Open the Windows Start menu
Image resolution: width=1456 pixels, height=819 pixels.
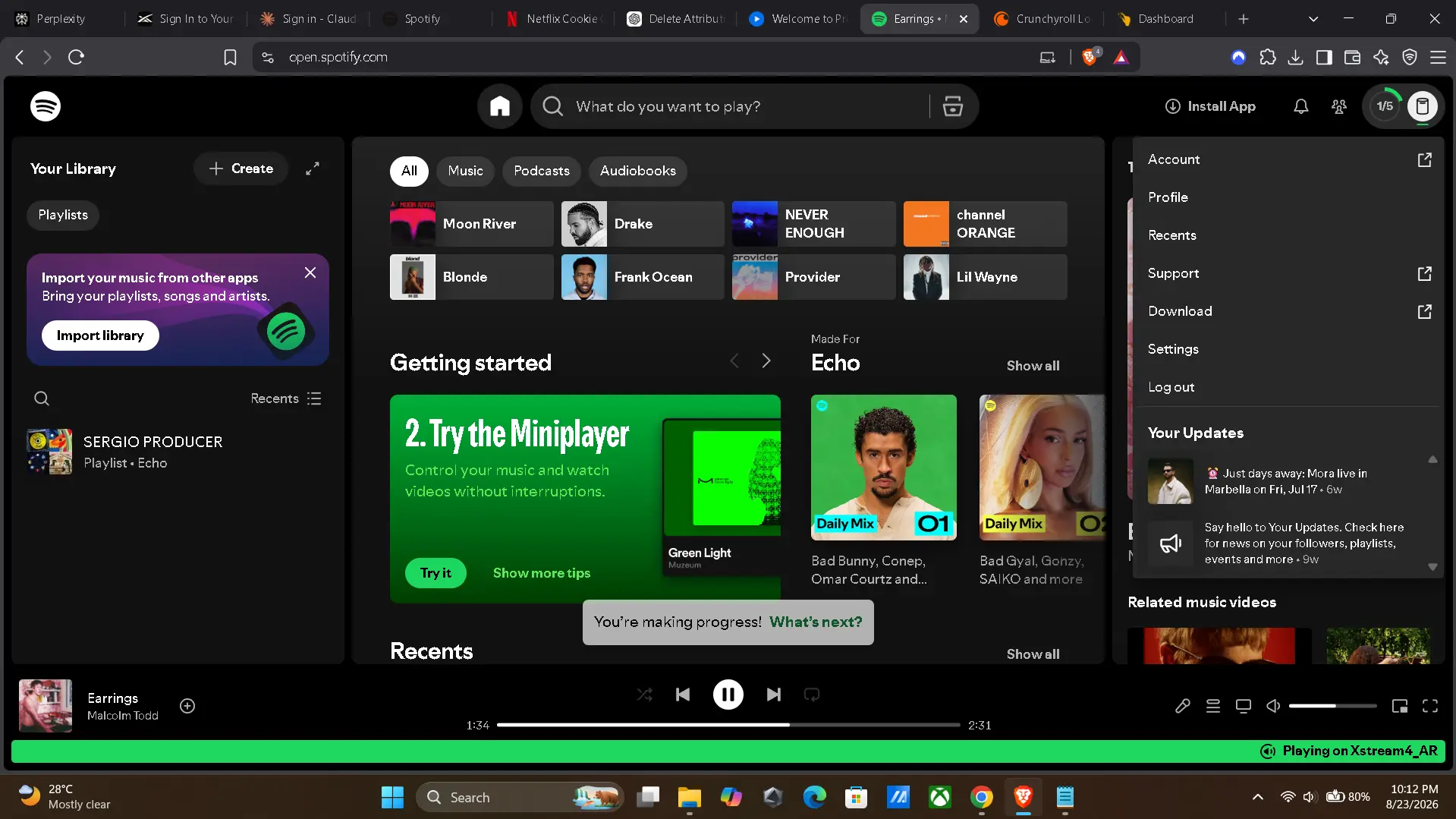[392, 797]
